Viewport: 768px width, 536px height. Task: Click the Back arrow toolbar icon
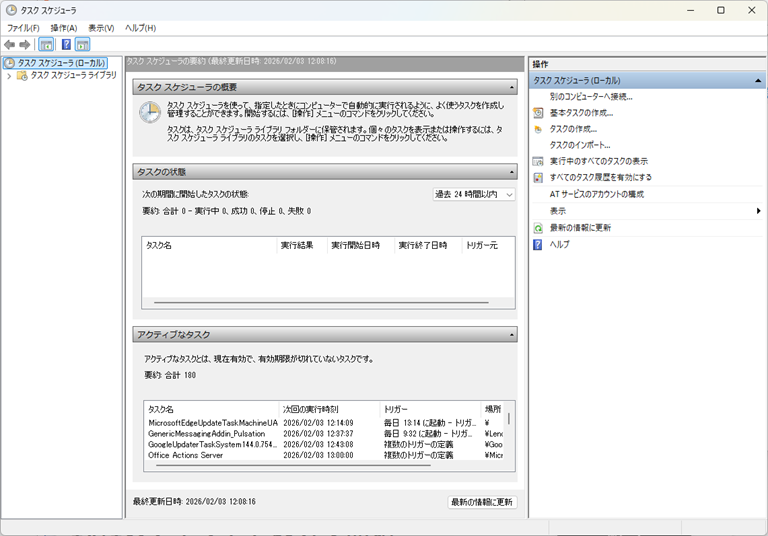10,45
